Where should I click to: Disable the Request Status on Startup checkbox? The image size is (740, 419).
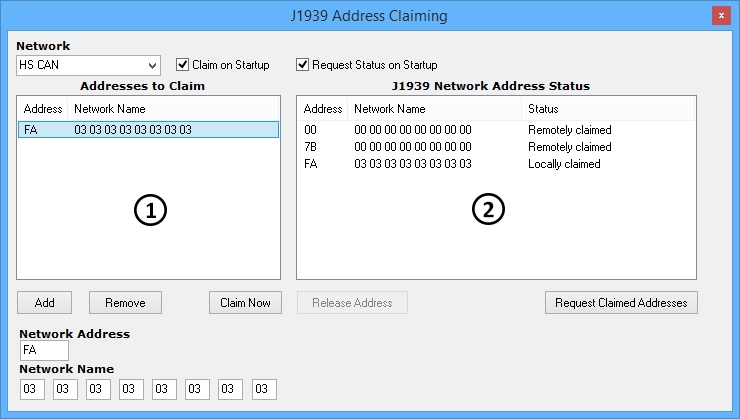click(303, 65)
